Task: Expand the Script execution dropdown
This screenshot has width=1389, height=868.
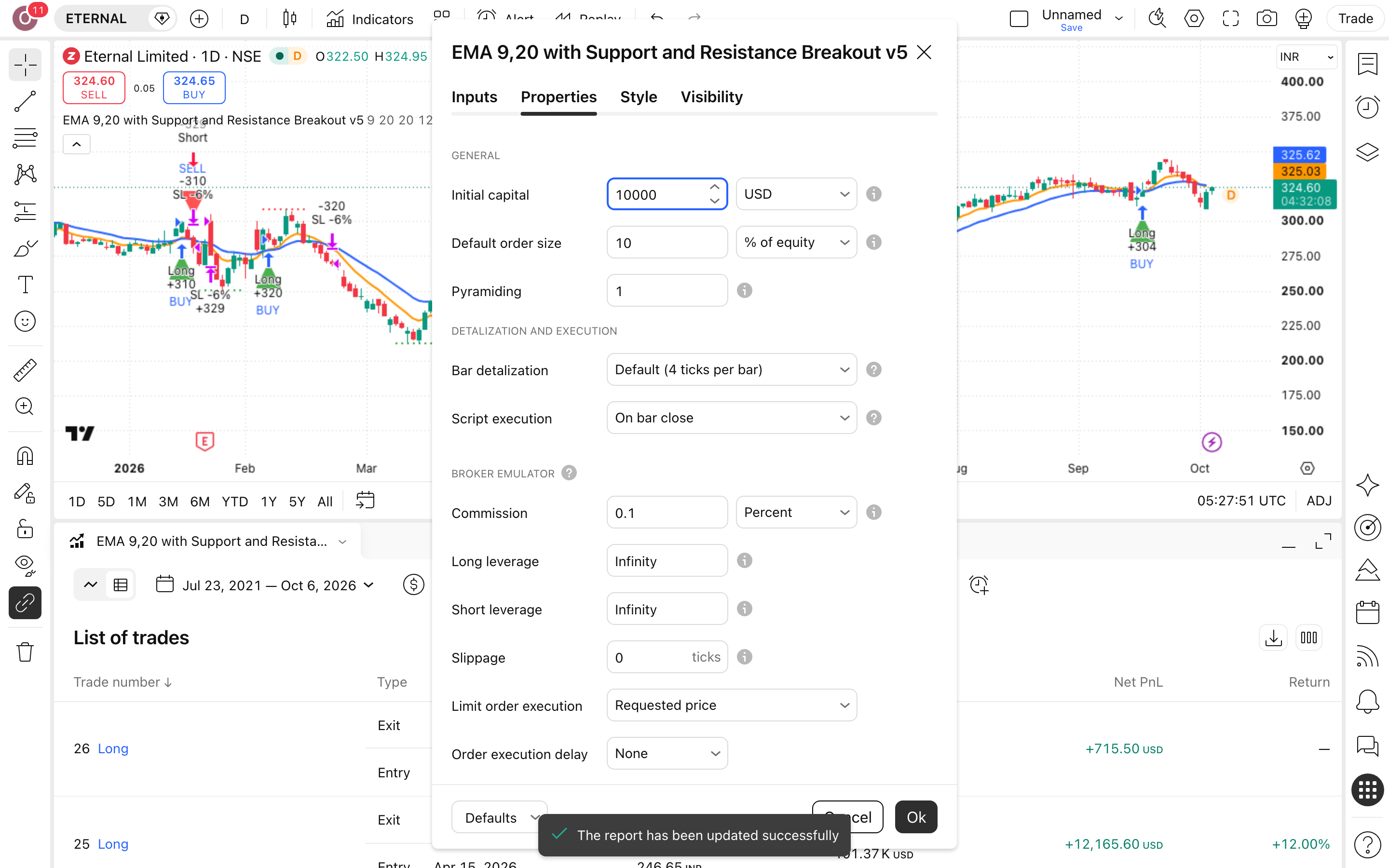Action: [x=731, y=418]
